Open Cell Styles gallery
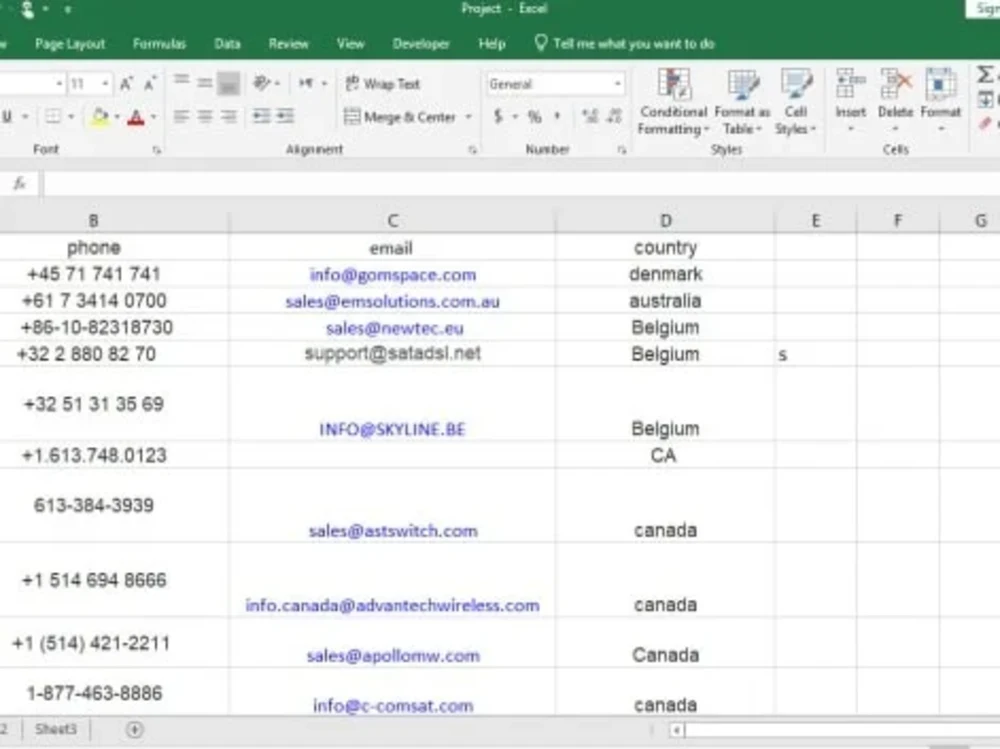The width and height of the screenshot is (1000, 749). point(795,103)
